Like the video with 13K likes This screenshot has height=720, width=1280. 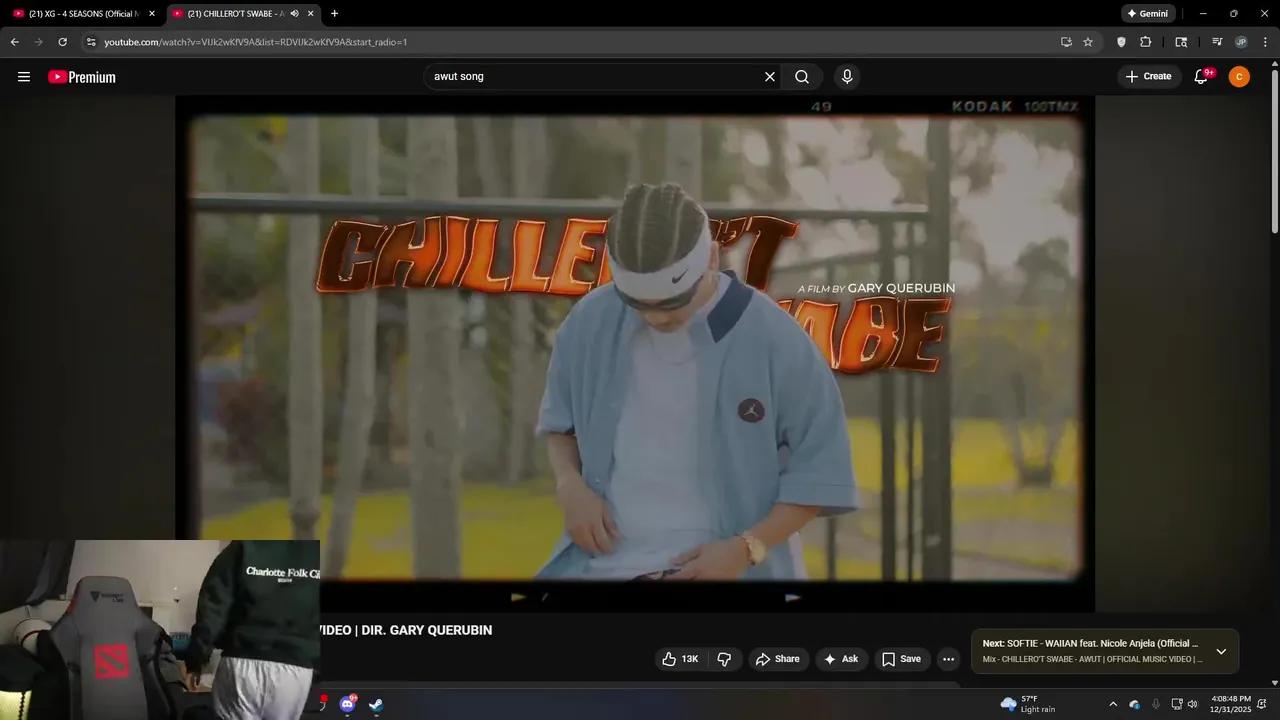(x=681, y=659)
